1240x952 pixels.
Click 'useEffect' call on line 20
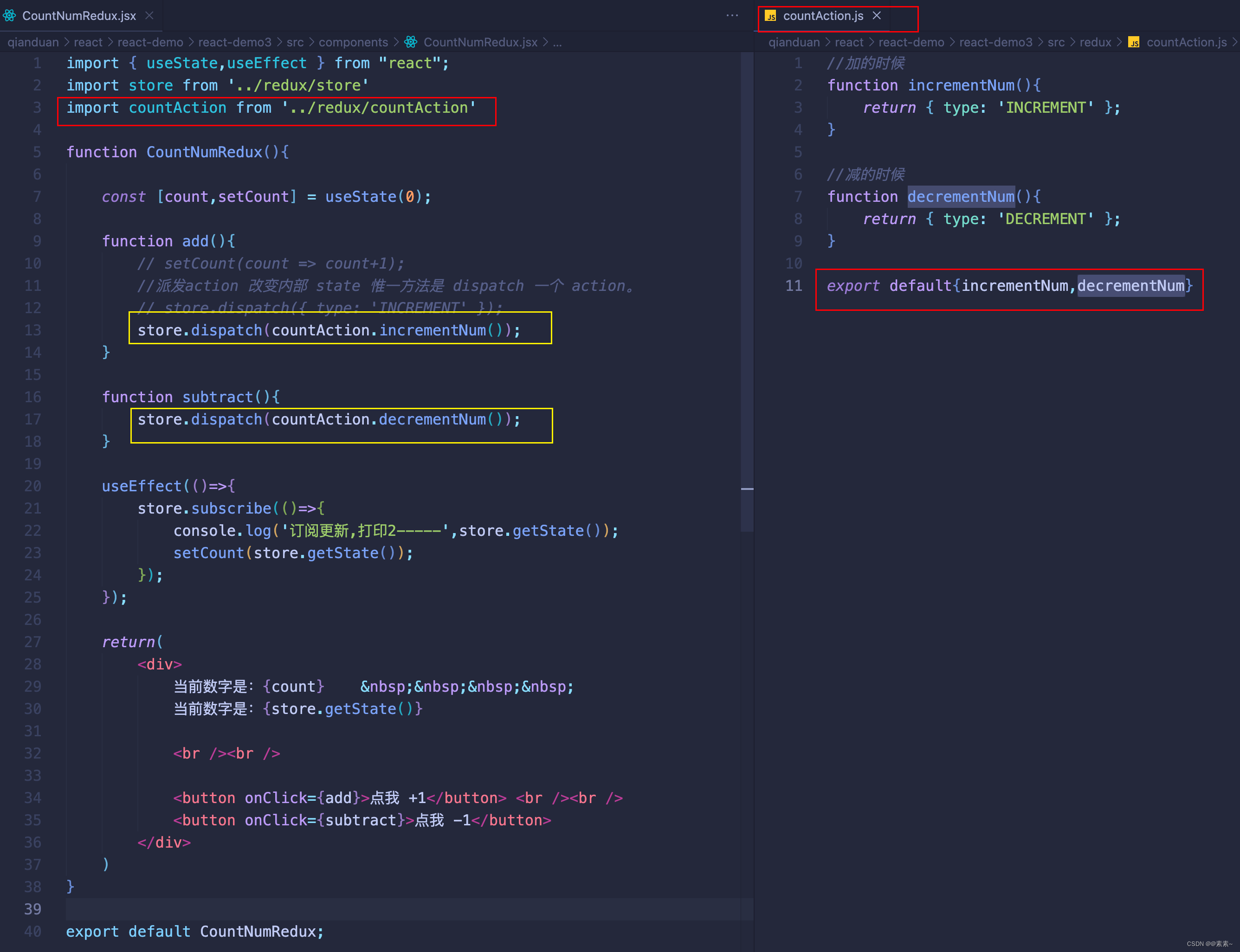coord(142,486)
